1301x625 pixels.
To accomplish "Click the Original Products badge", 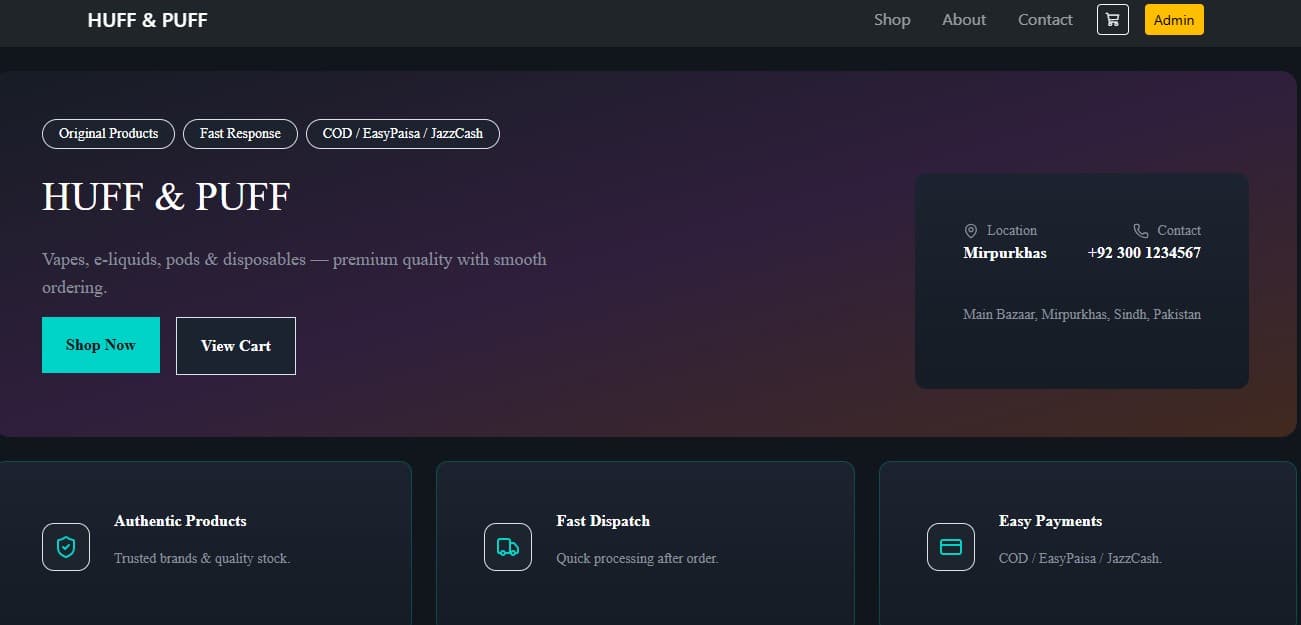I will [x=108, y=134].
